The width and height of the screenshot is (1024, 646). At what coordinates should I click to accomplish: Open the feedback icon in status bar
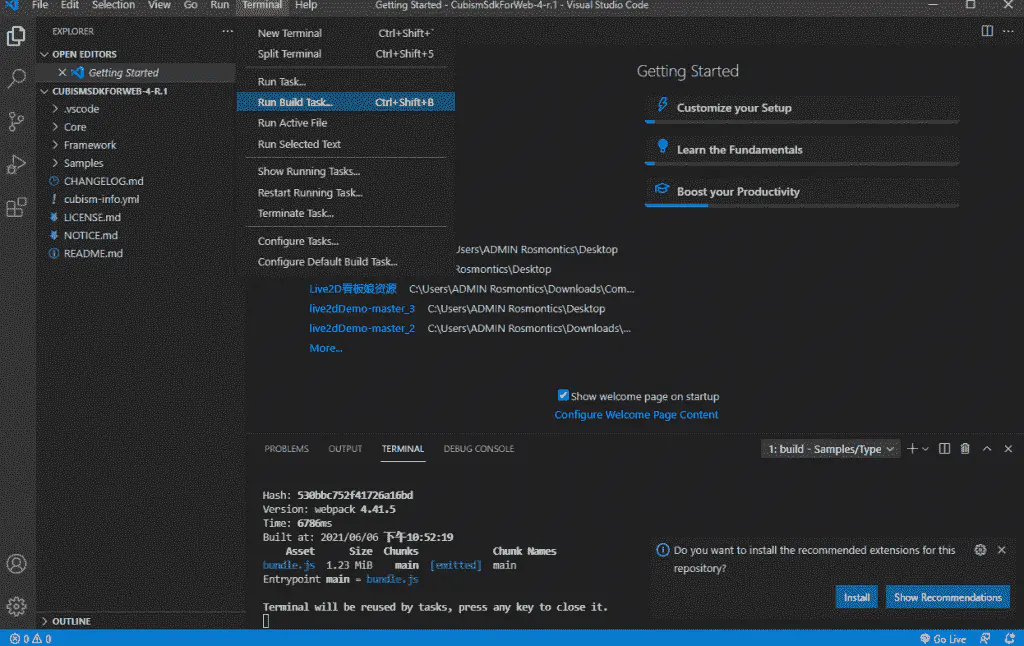[985, 639]
